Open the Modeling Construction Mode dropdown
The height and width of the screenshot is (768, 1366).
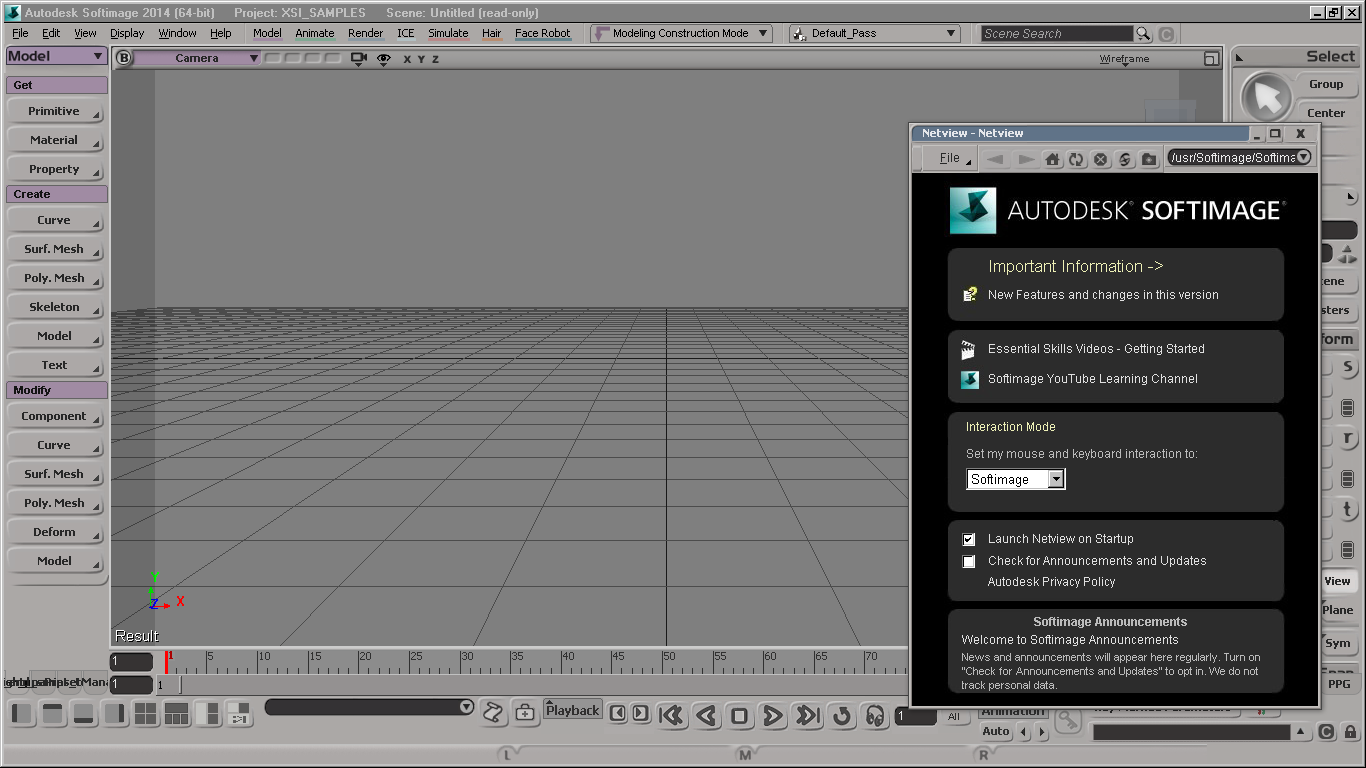[x=681, y=33]
